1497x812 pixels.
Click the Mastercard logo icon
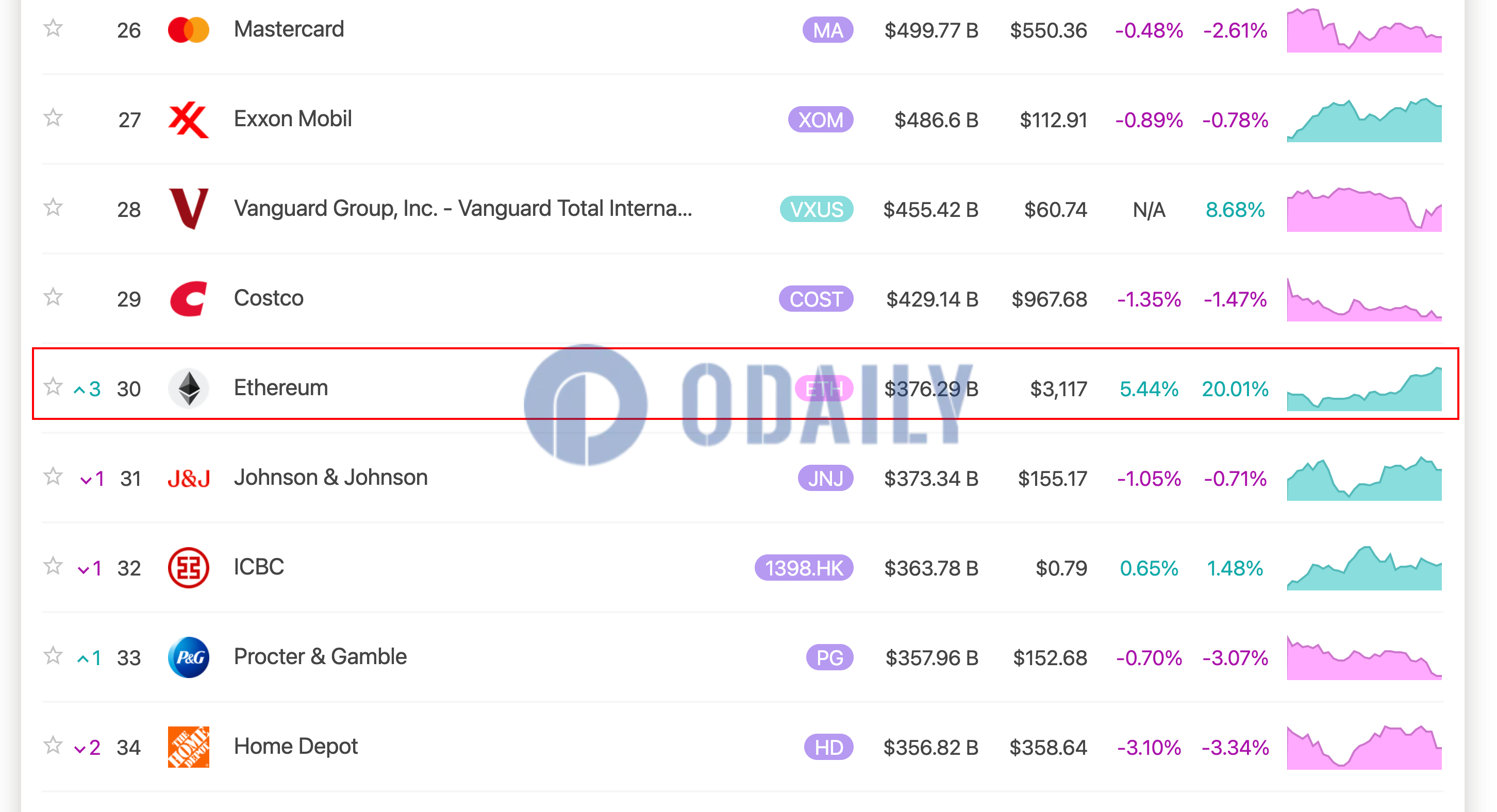point(188,29)
